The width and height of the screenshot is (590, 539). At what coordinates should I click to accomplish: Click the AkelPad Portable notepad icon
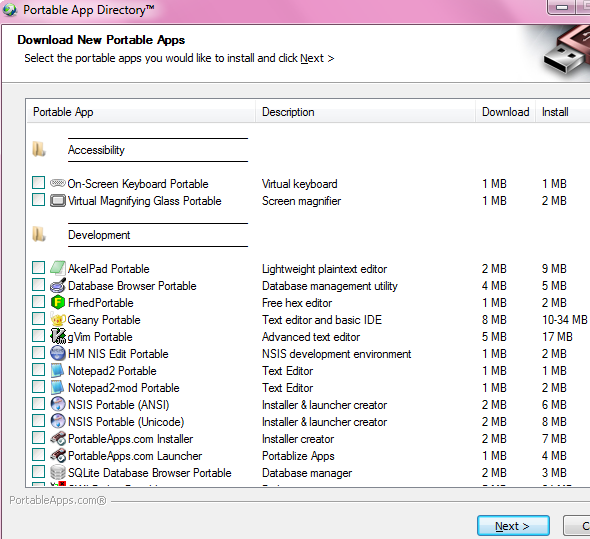[58, 268]
